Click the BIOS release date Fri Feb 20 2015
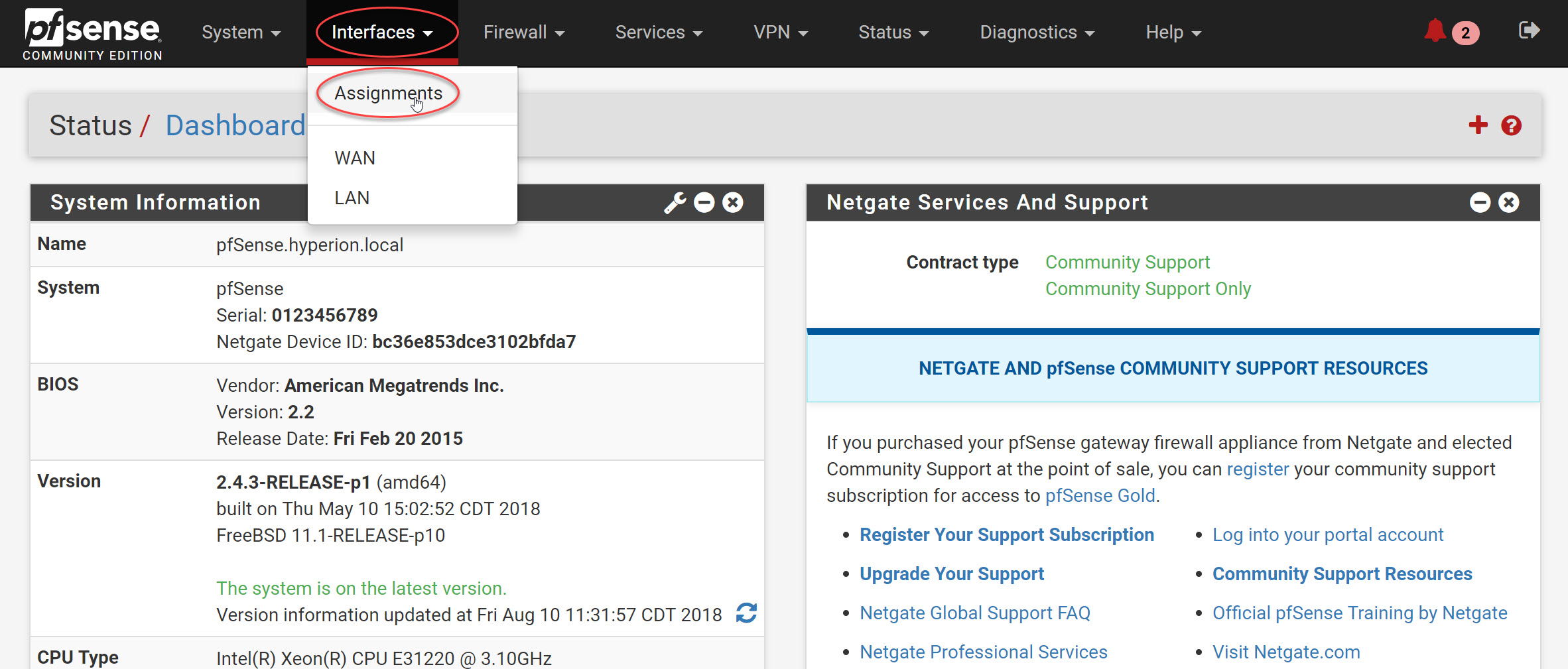The height and width of the screenshot is (669, 1568). pyautogui.click(x=398, y=438)
